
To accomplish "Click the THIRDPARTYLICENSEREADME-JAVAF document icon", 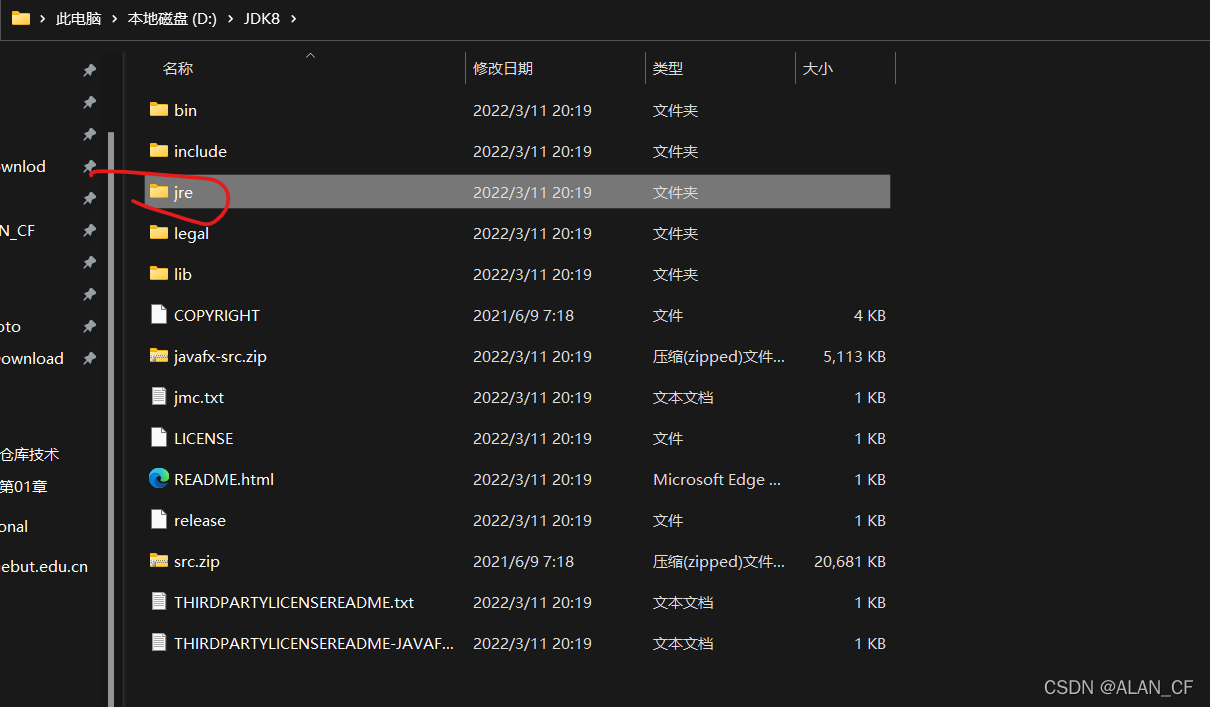I will [x=158, y=643].
